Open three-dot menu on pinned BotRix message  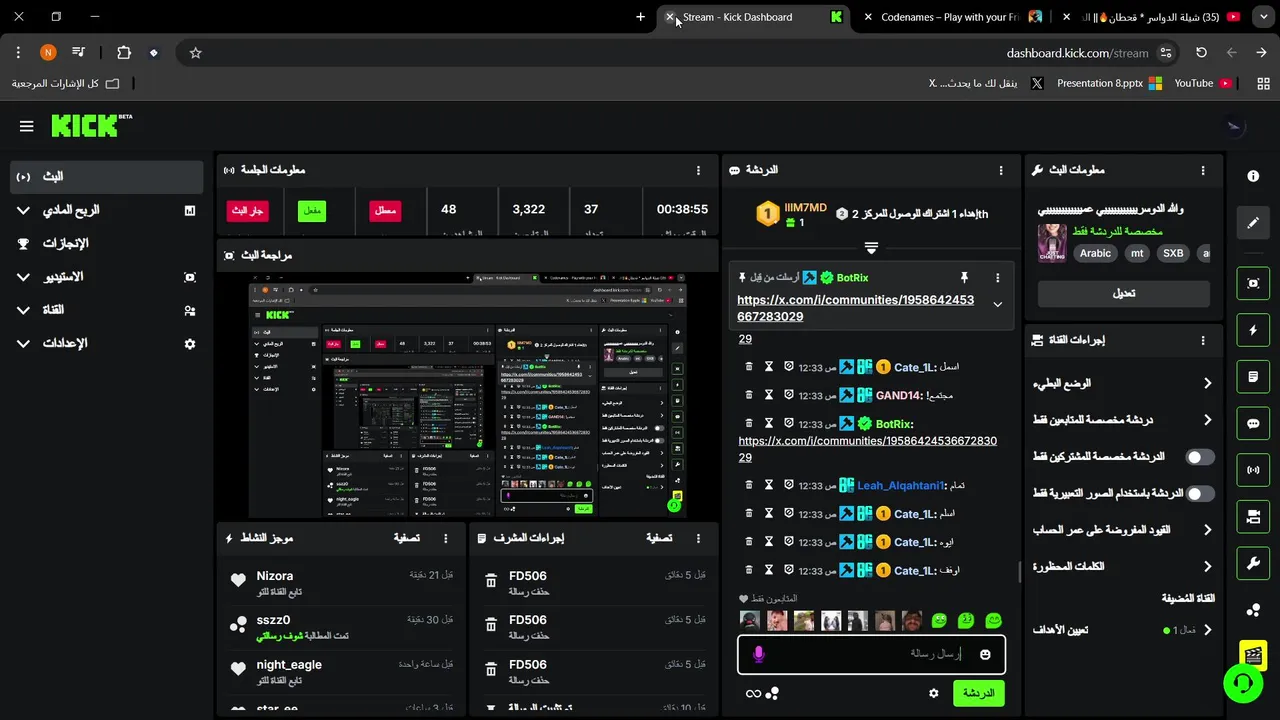tap(997, 277)
